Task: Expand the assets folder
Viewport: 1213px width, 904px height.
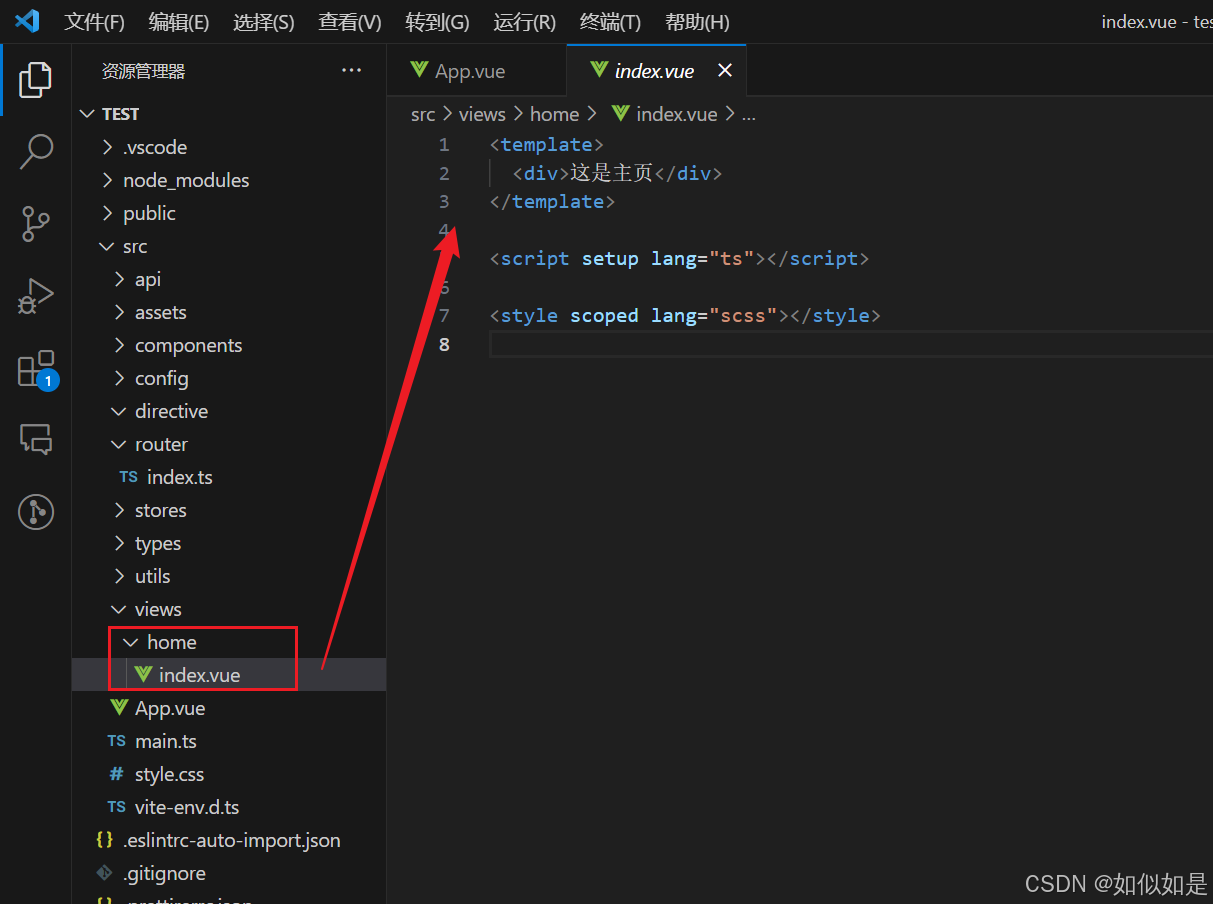Action: [120, 312]
